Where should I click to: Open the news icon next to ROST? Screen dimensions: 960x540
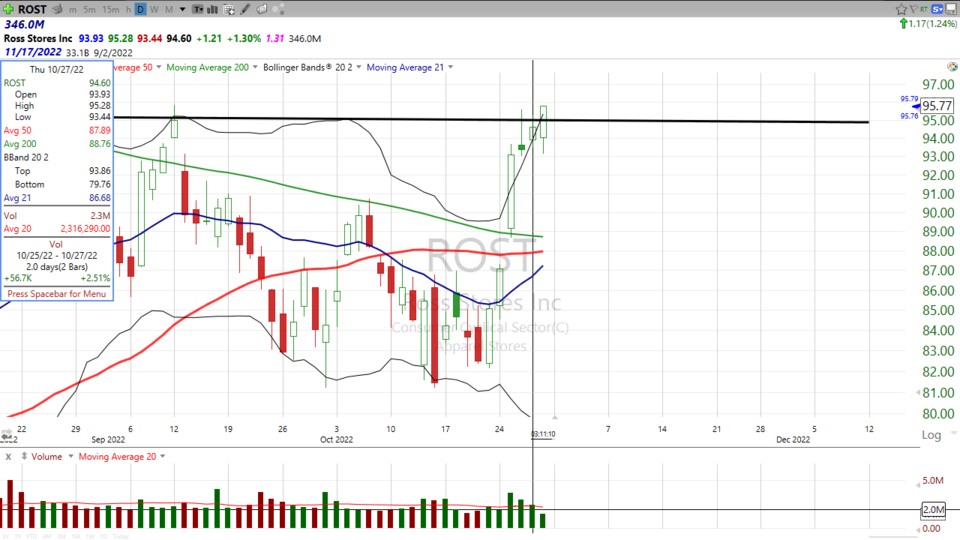[58, 9]
